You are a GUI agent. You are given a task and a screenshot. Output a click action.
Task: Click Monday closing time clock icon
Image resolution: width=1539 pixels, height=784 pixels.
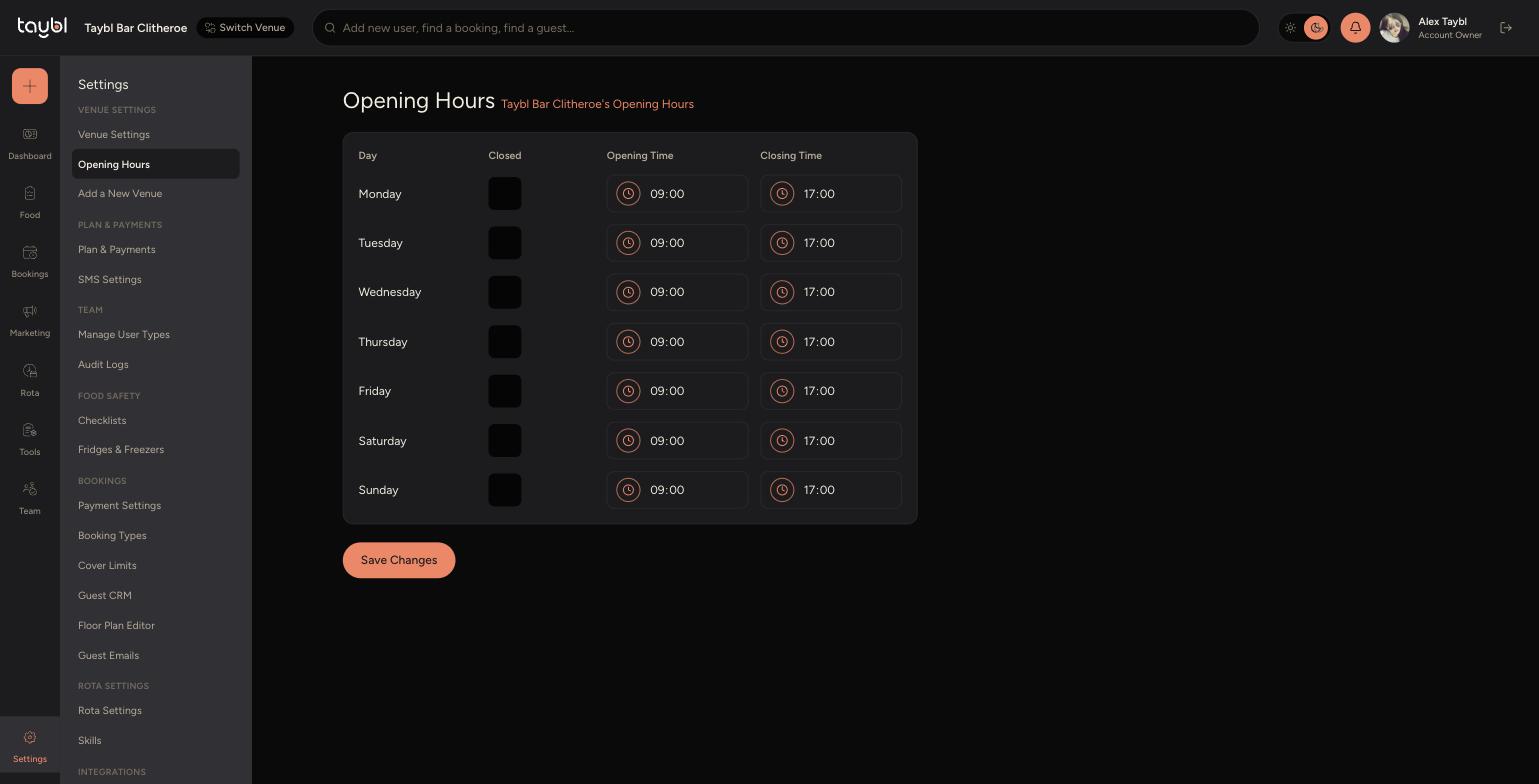click(782, 194)
